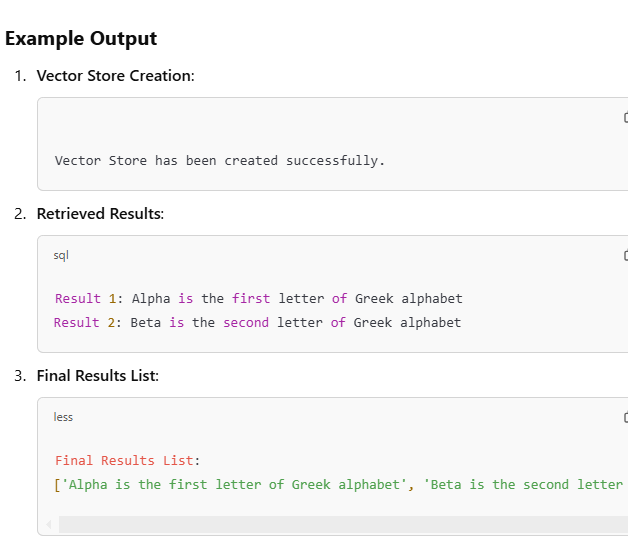Copy the Vector Store Creation code block
Viewport: 628px width, 541px height.
pos(625,118)
